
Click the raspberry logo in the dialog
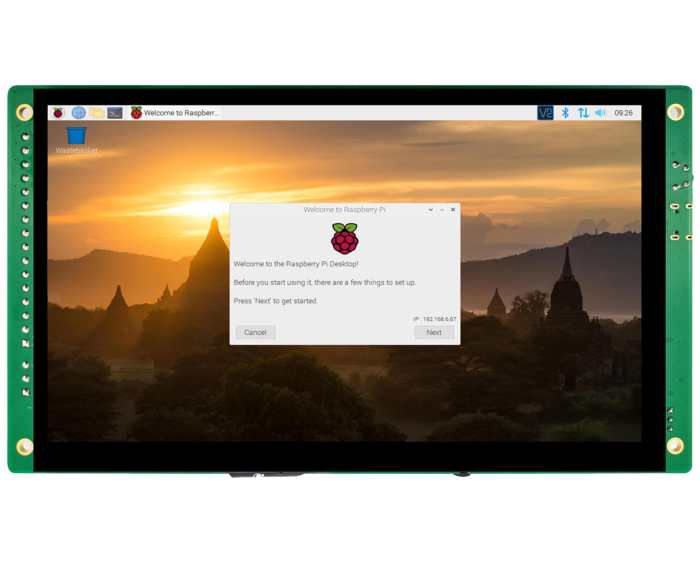coord(345,238)
